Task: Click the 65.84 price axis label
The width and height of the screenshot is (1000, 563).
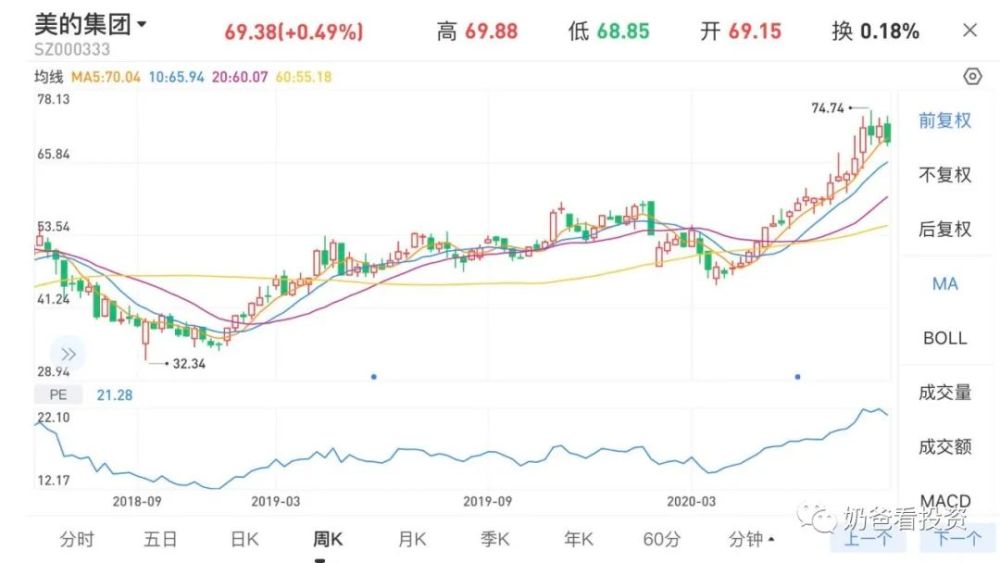Action: [54, 154]
